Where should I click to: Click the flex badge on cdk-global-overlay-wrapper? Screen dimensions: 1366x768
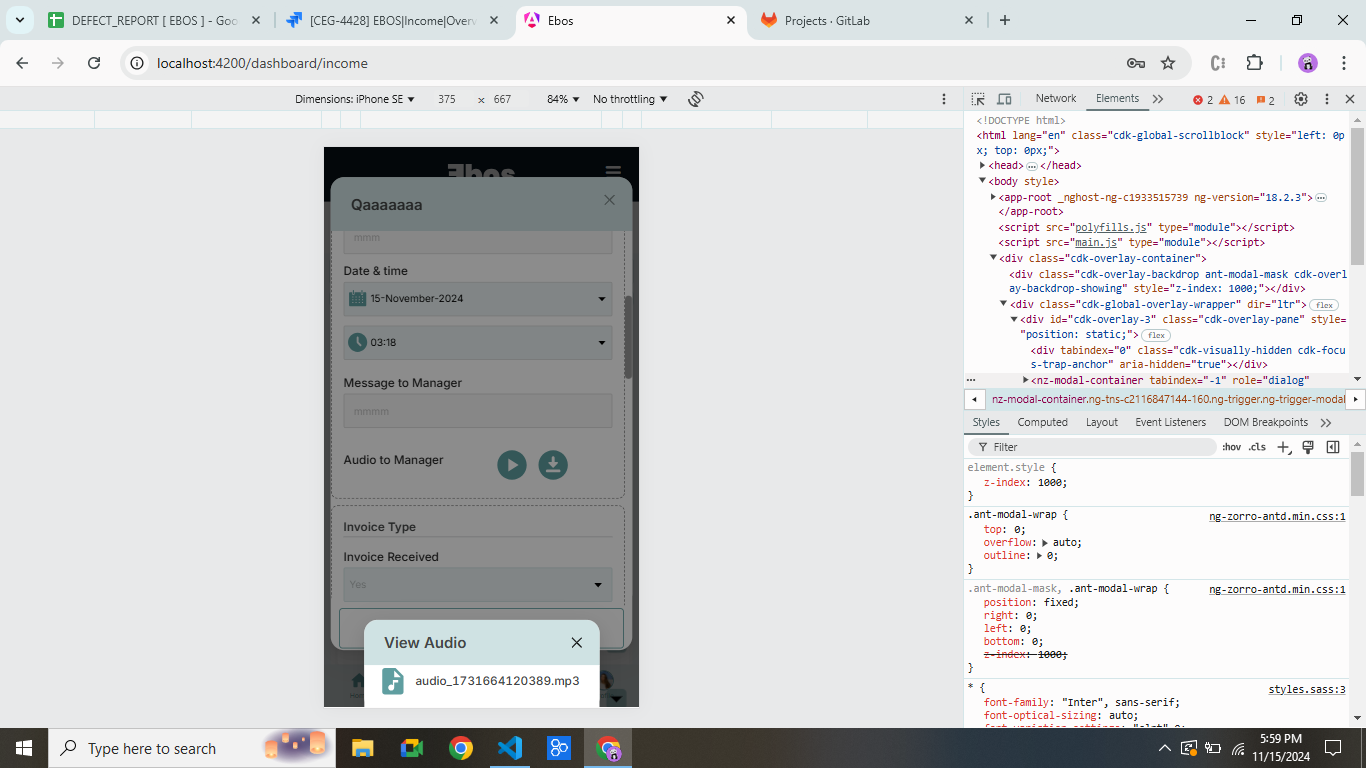1324,305
